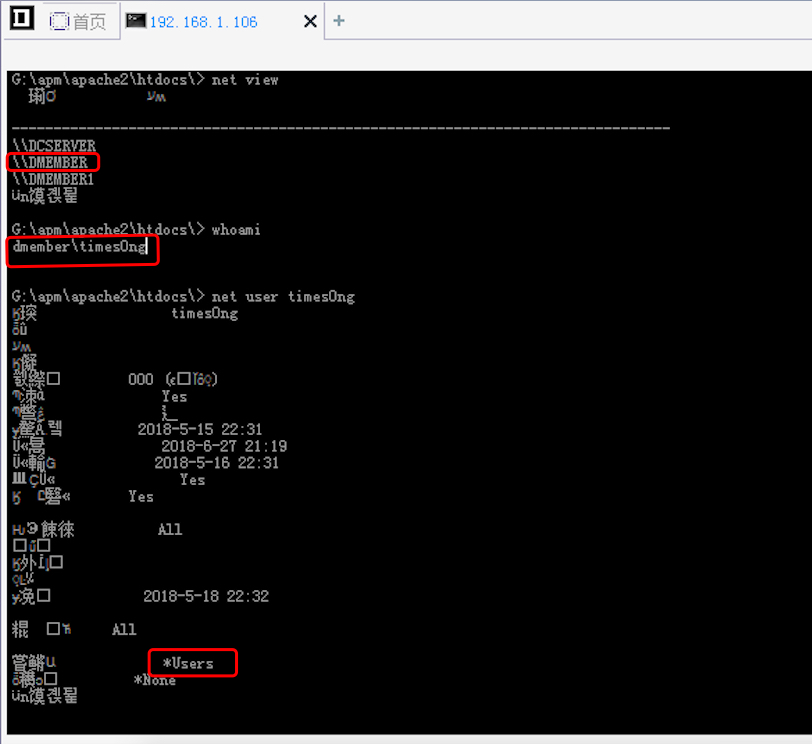Click the \\DMEMBER1 host line
Viewport: 812px width, 744px height.
coord(53,179)
